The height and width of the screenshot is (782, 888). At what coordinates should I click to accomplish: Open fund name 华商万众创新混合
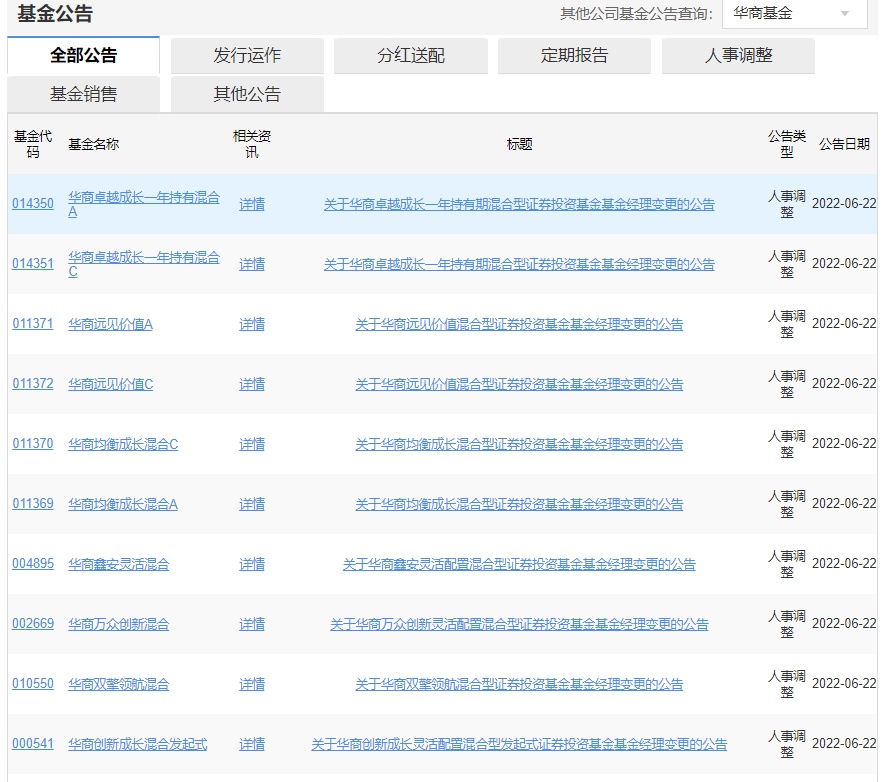118,625
